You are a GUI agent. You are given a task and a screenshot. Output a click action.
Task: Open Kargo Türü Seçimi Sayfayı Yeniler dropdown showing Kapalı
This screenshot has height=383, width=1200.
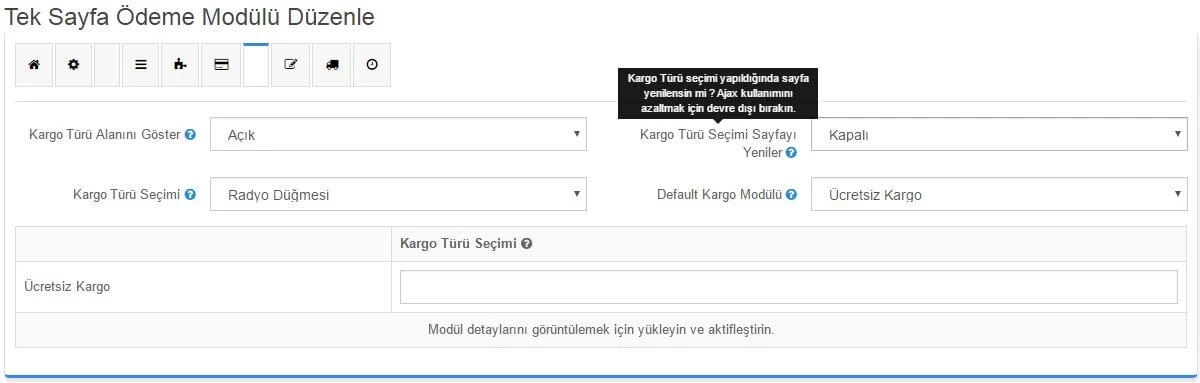999,135
